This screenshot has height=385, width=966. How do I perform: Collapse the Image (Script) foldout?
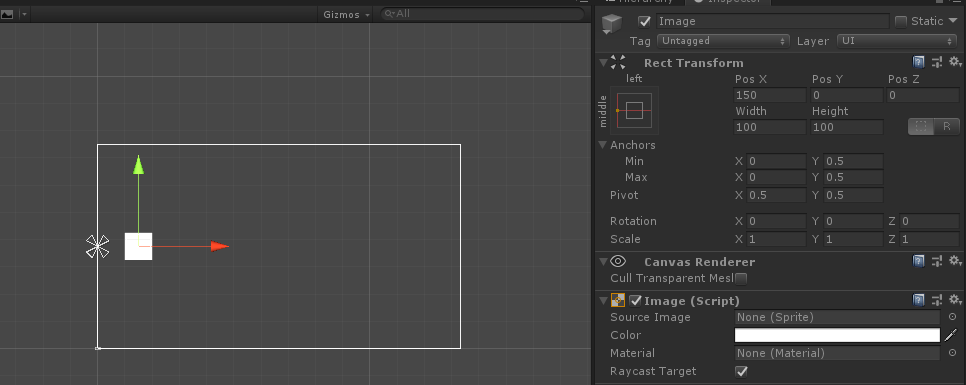point(602,301)
